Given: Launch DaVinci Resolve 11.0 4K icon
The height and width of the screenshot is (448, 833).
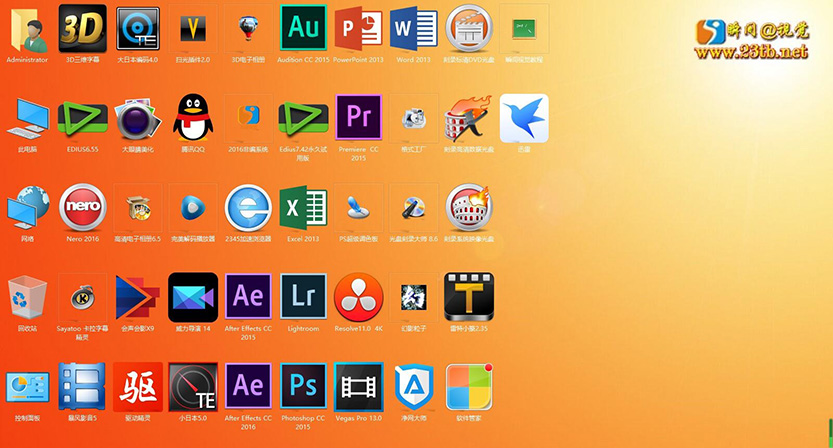Looking at the screenshot, I should (x=359, y=297).
